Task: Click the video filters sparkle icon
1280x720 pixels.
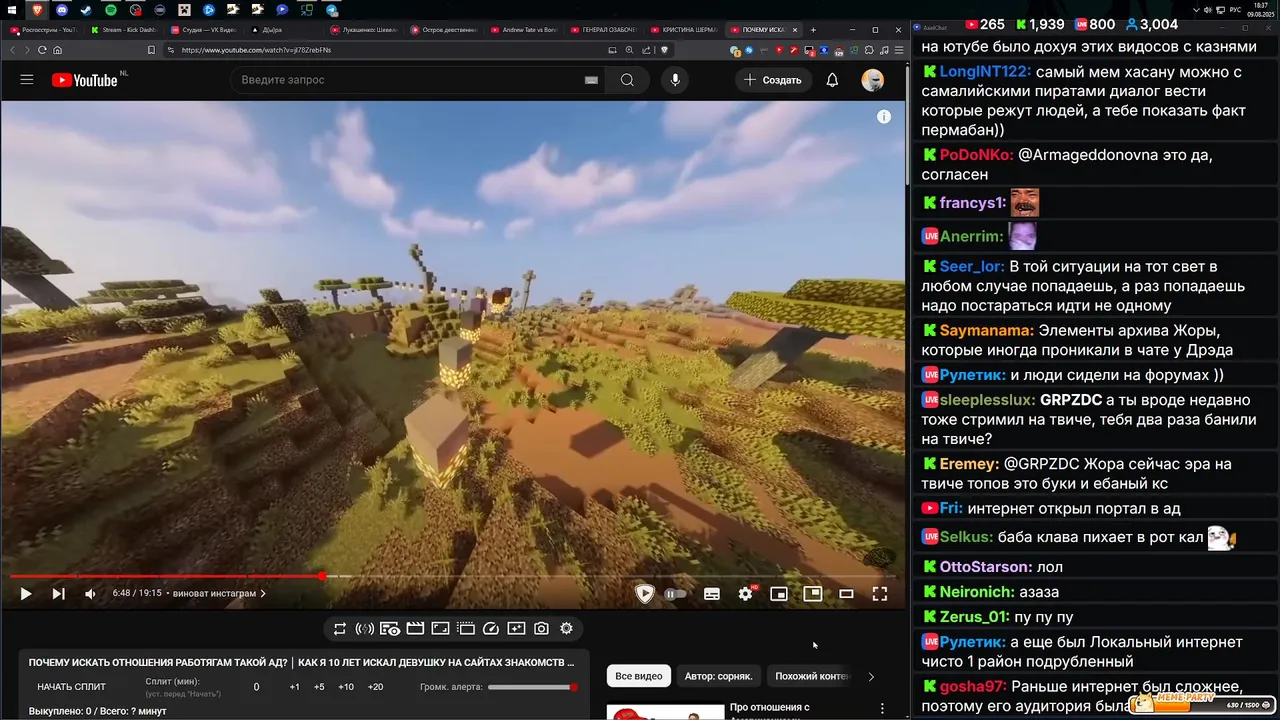Action: coord(516,629)
